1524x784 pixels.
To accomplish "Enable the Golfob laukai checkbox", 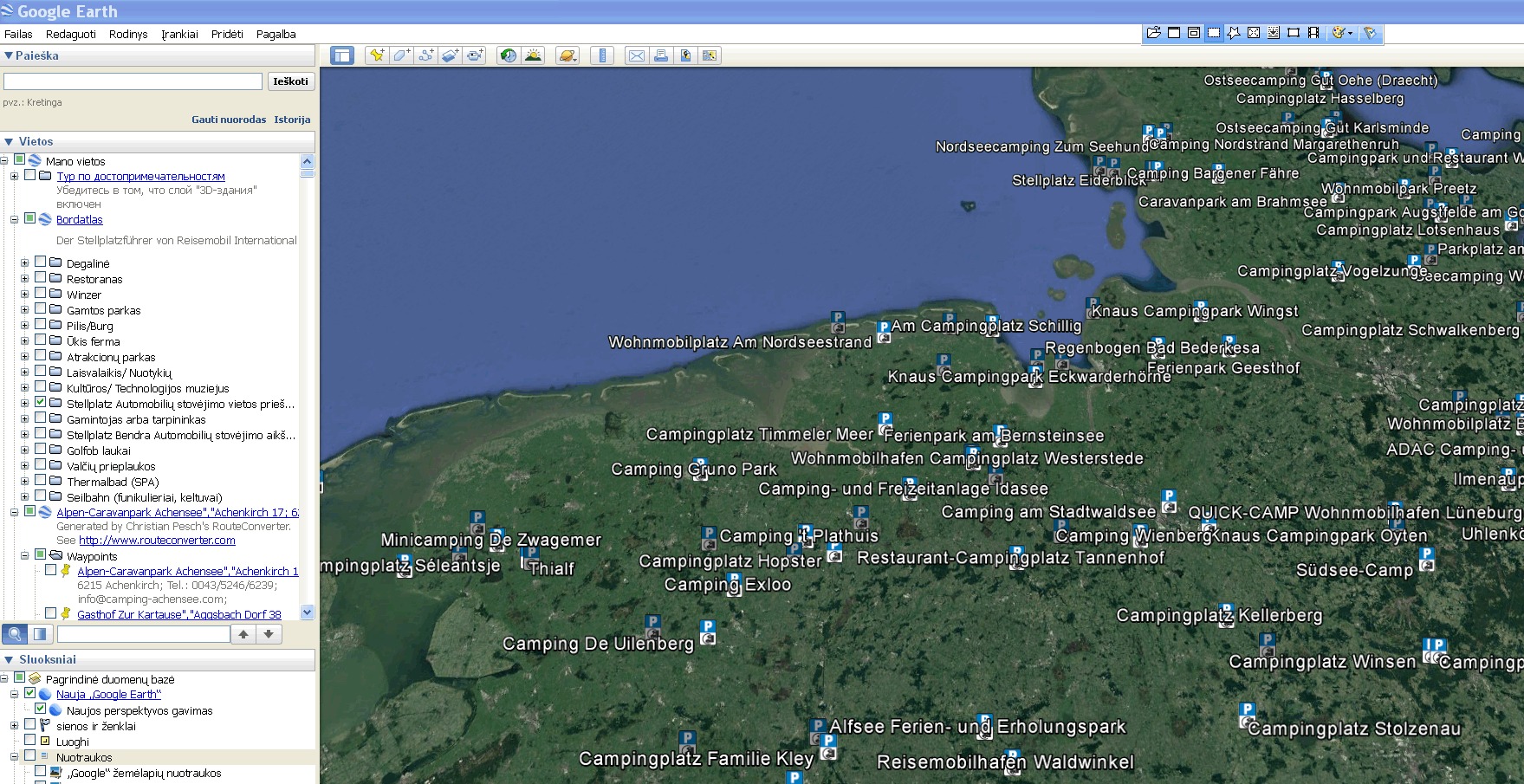I will point(40,449).
